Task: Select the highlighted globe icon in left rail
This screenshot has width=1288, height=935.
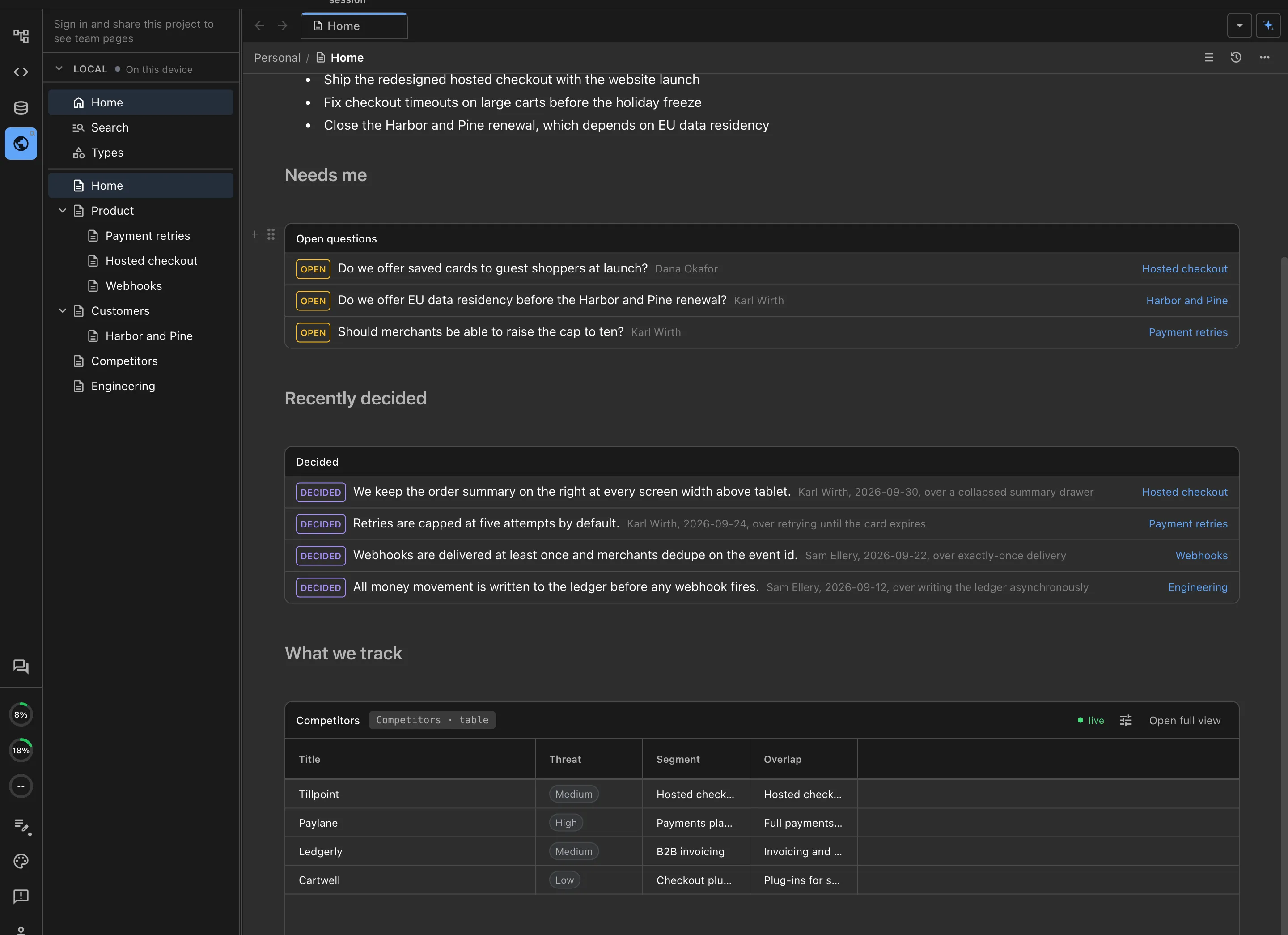Action: click(x=21, y=144)
